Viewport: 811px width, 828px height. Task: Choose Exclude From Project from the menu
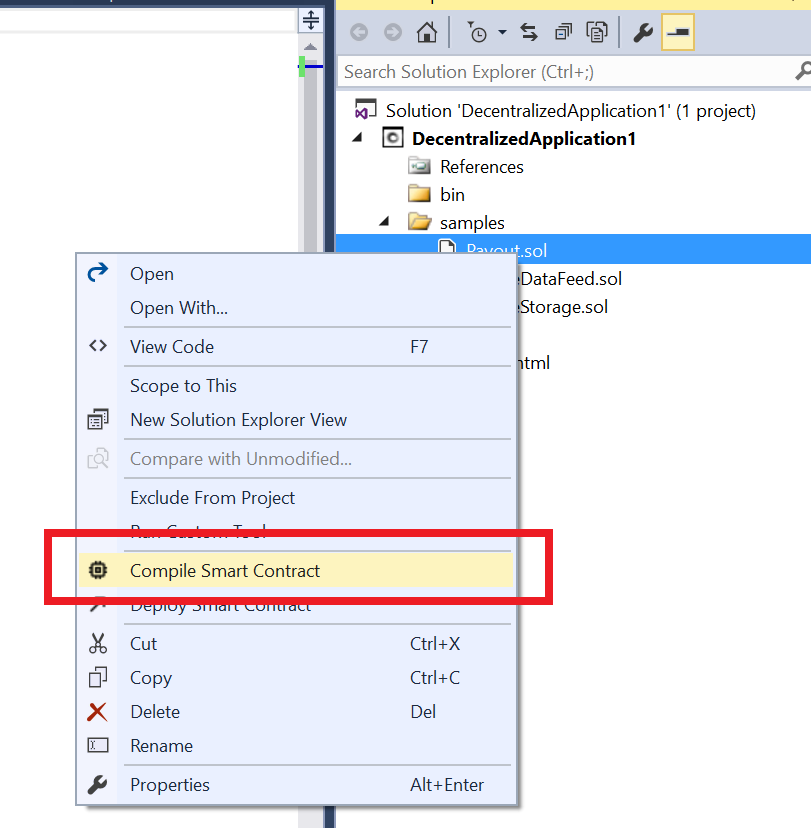(211, 497)
